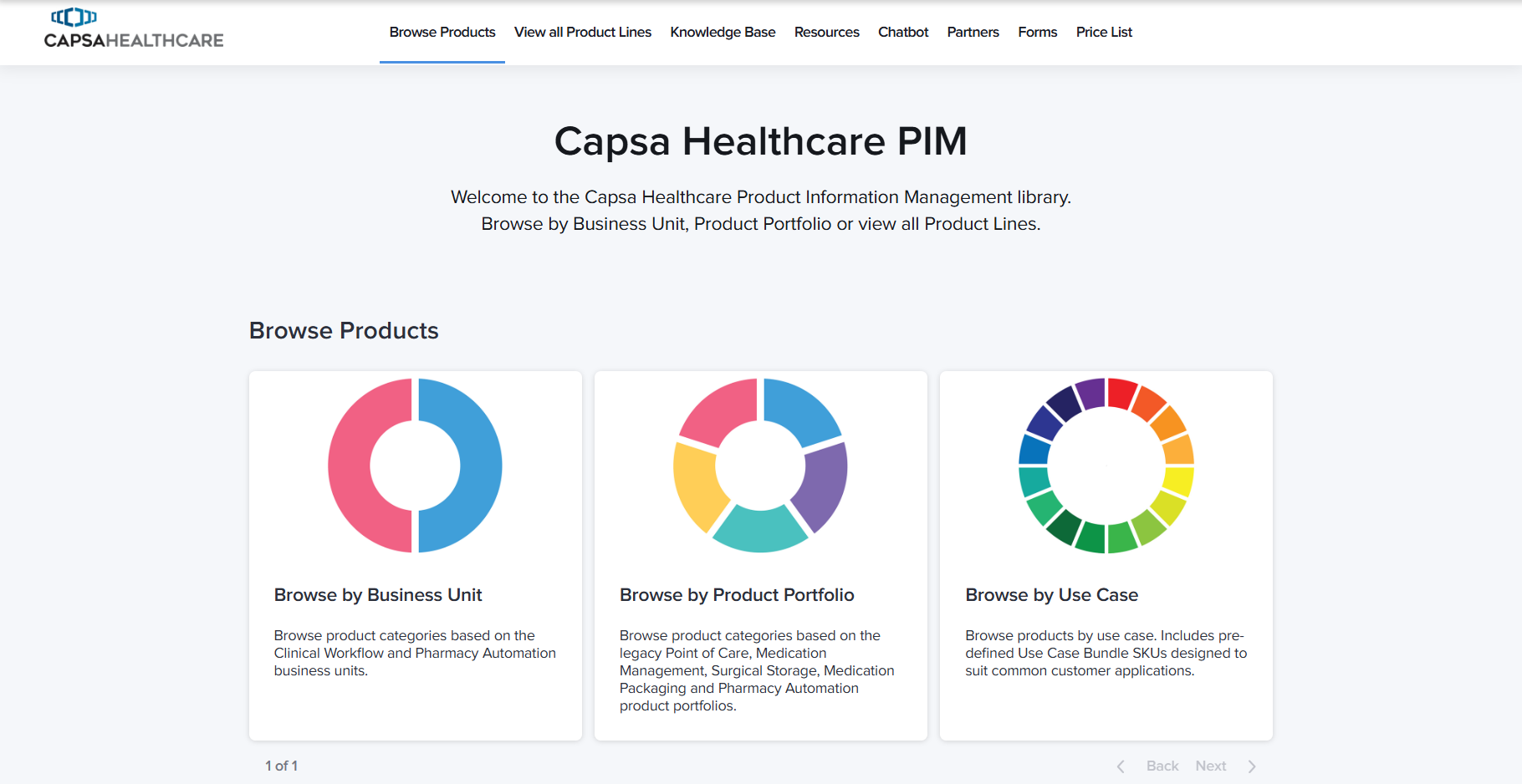1522x784 pixels.
Task: Go to the Forms page
Action: pyautogui.click(x=1038, y=32)
